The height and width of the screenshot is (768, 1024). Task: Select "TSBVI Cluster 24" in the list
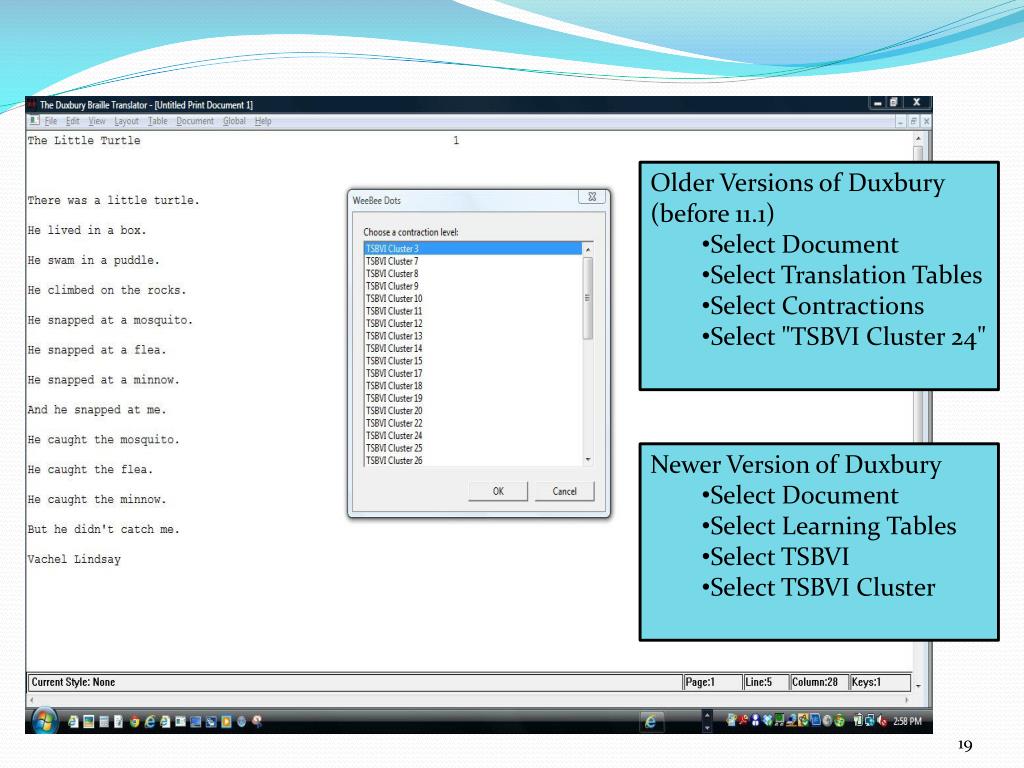473,436
